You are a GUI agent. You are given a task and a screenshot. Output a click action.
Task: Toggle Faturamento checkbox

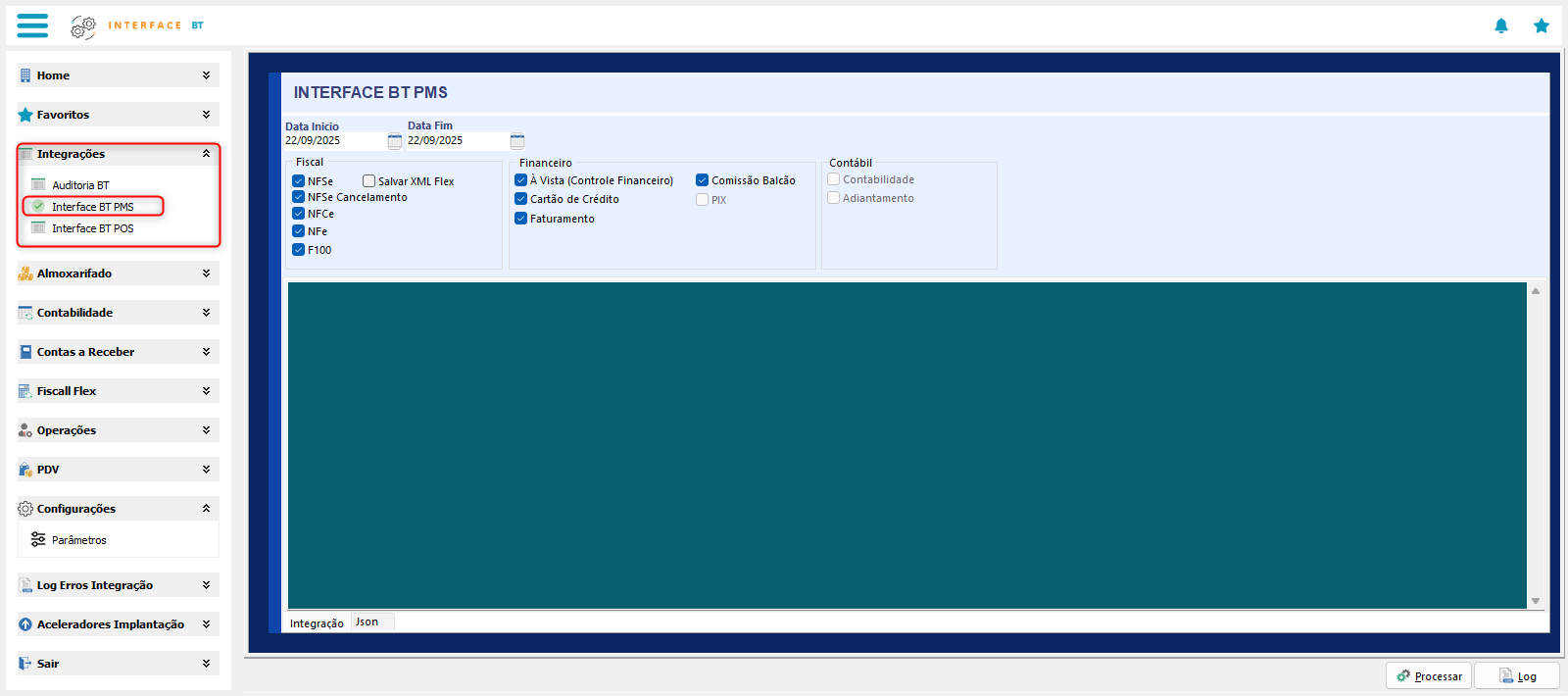[520, 218]
